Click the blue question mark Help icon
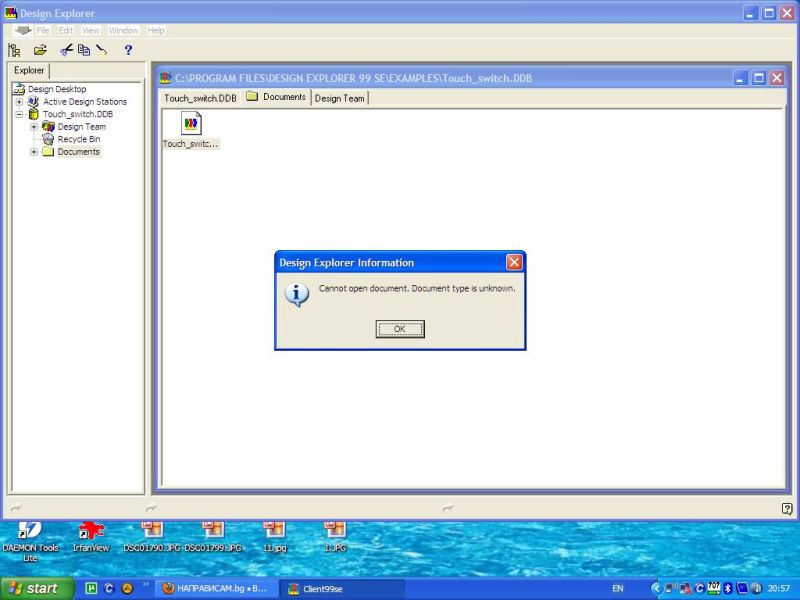This screenshot has width=800, height=600. tap(128, 50)
